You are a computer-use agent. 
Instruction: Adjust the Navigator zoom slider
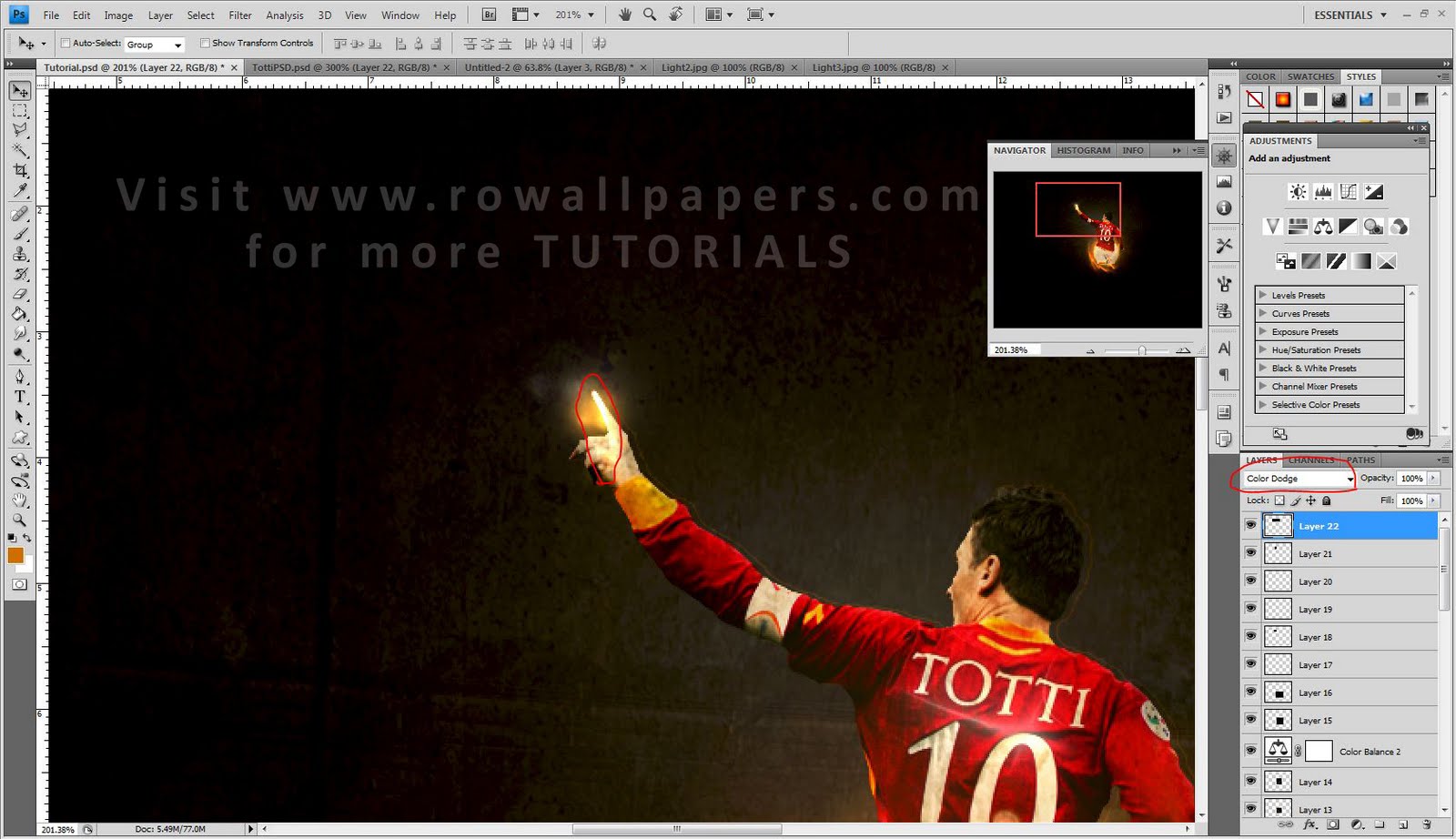pyautogui.click(x=1141, y=350)
